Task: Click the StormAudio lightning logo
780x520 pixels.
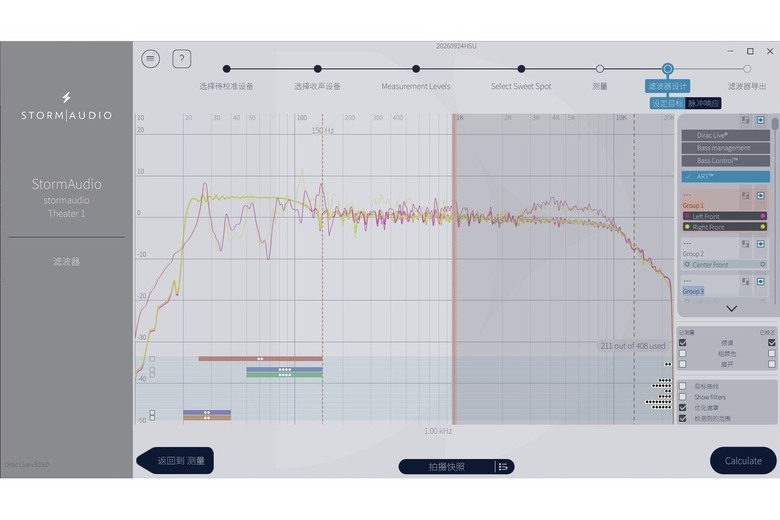Action: point(66,97)
